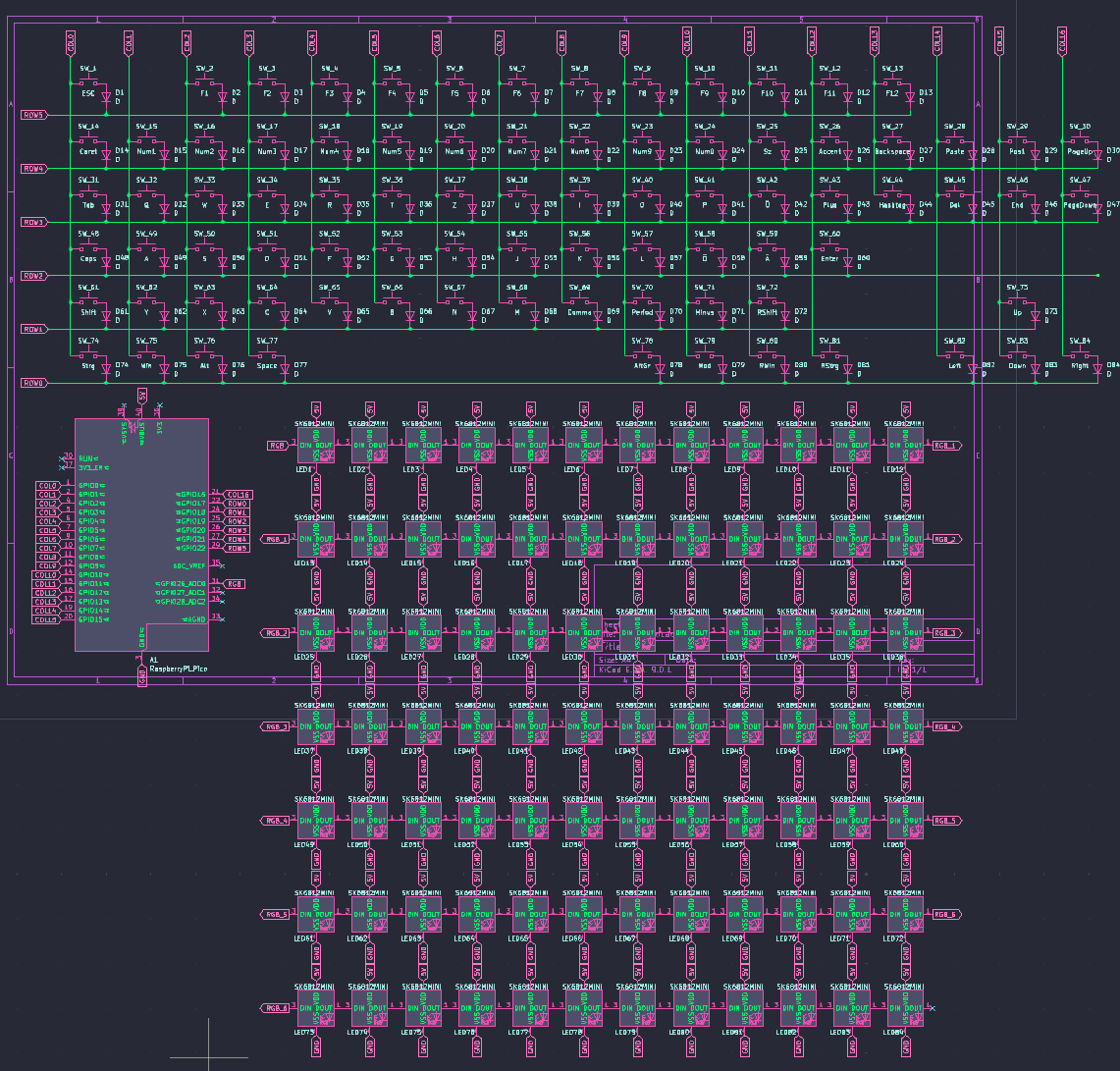Viewport: 1120px width, 1071px height.
Task: Select the Caps key switch SW_48
Action: pos(88,247)
